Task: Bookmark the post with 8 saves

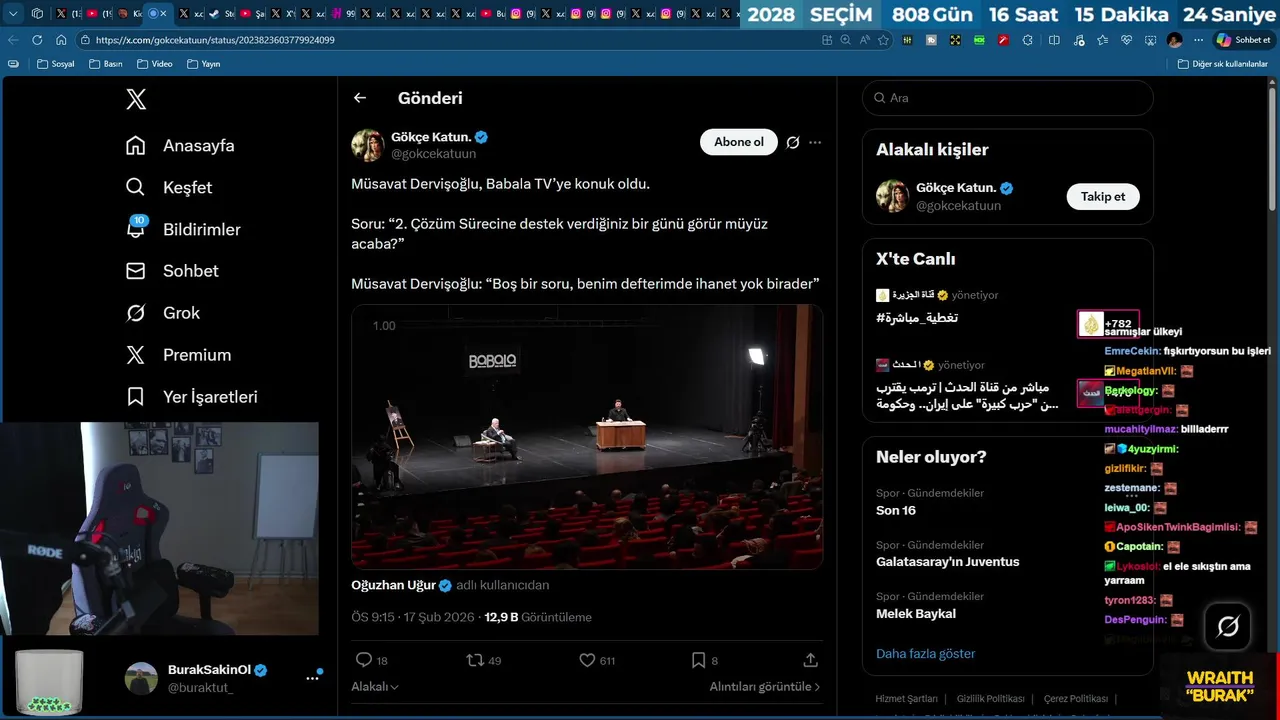Action: pyautogui.click(x=704, y=660)
